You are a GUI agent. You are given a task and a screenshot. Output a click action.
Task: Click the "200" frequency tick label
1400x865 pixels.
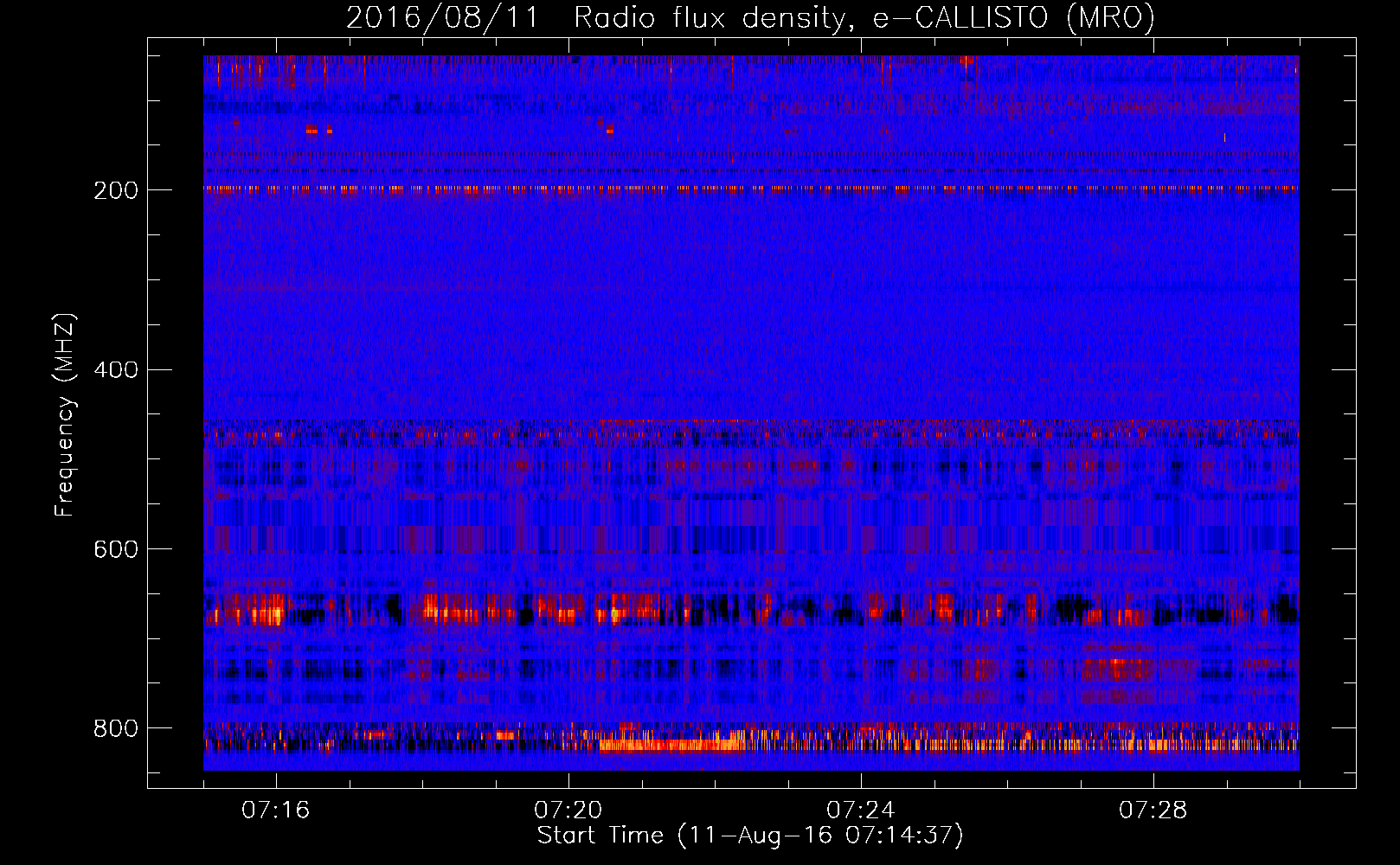(x=116, y=190)
